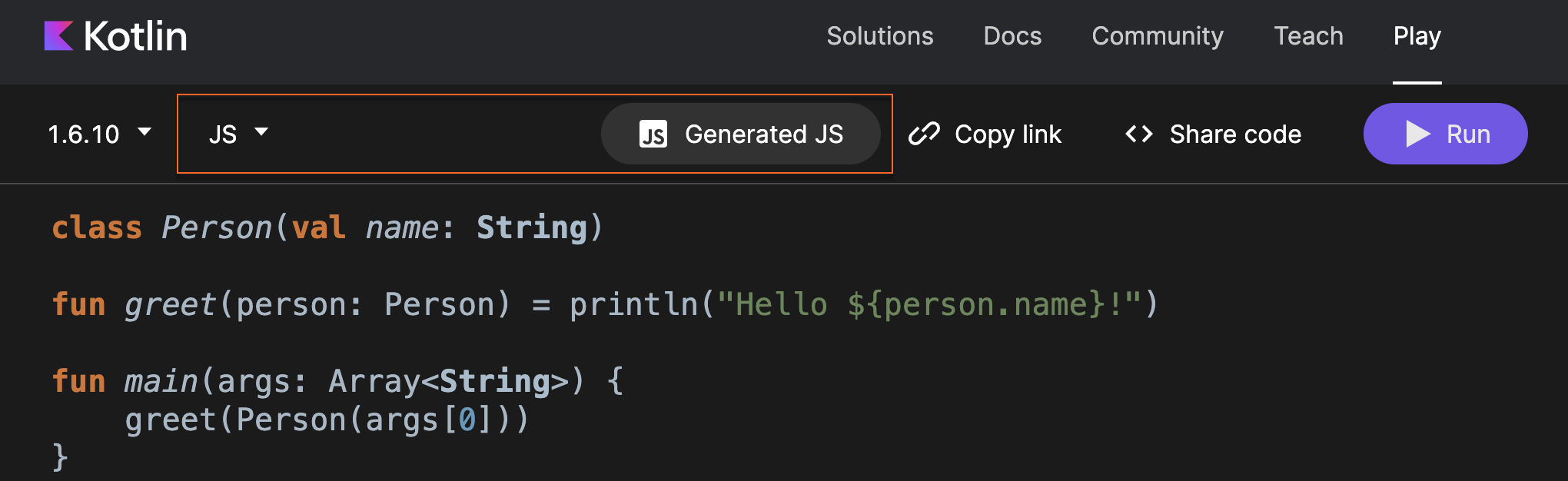Click 'Array<String>' parameter type in main
1568x481 pixels.
[x=447, y=381]
